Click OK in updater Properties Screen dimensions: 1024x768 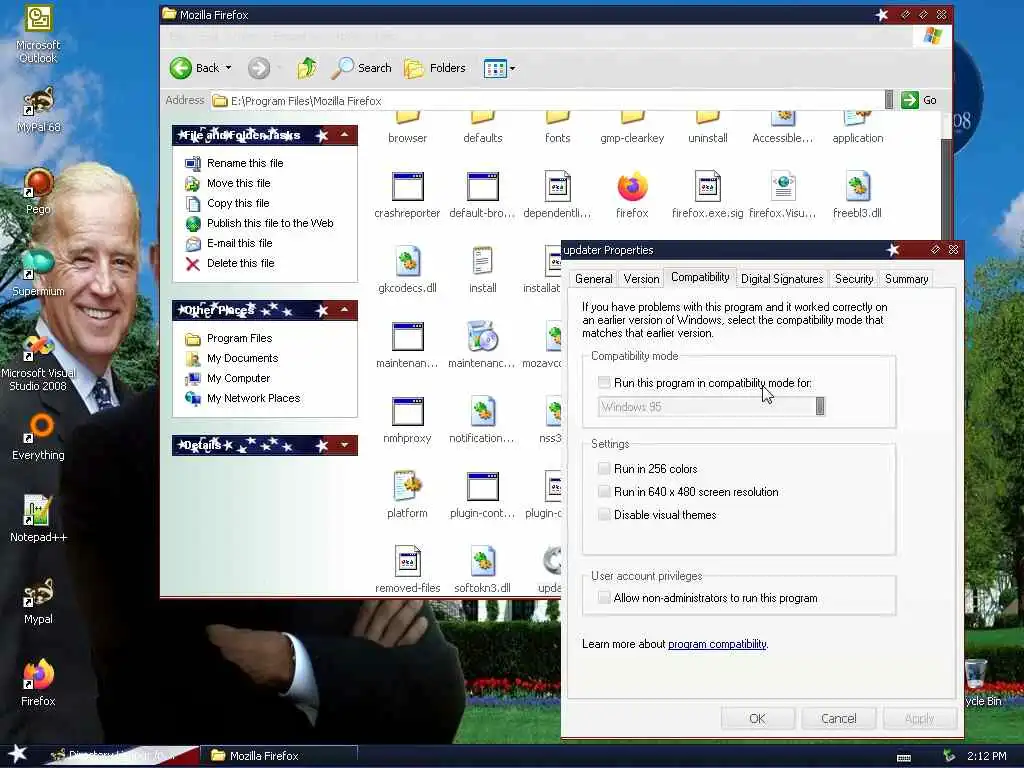point(758,718)
